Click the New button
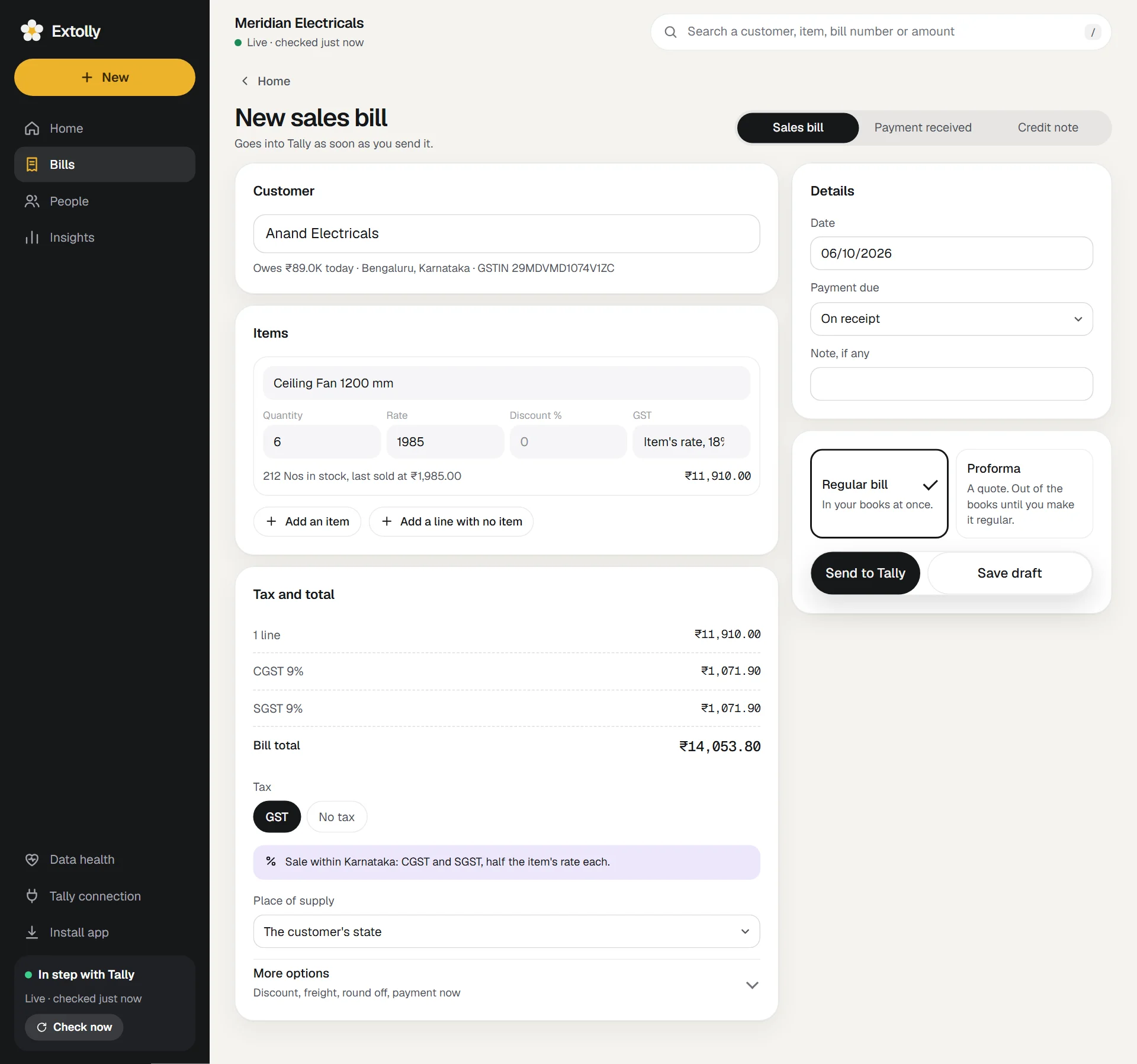 [x=104, y=77]
